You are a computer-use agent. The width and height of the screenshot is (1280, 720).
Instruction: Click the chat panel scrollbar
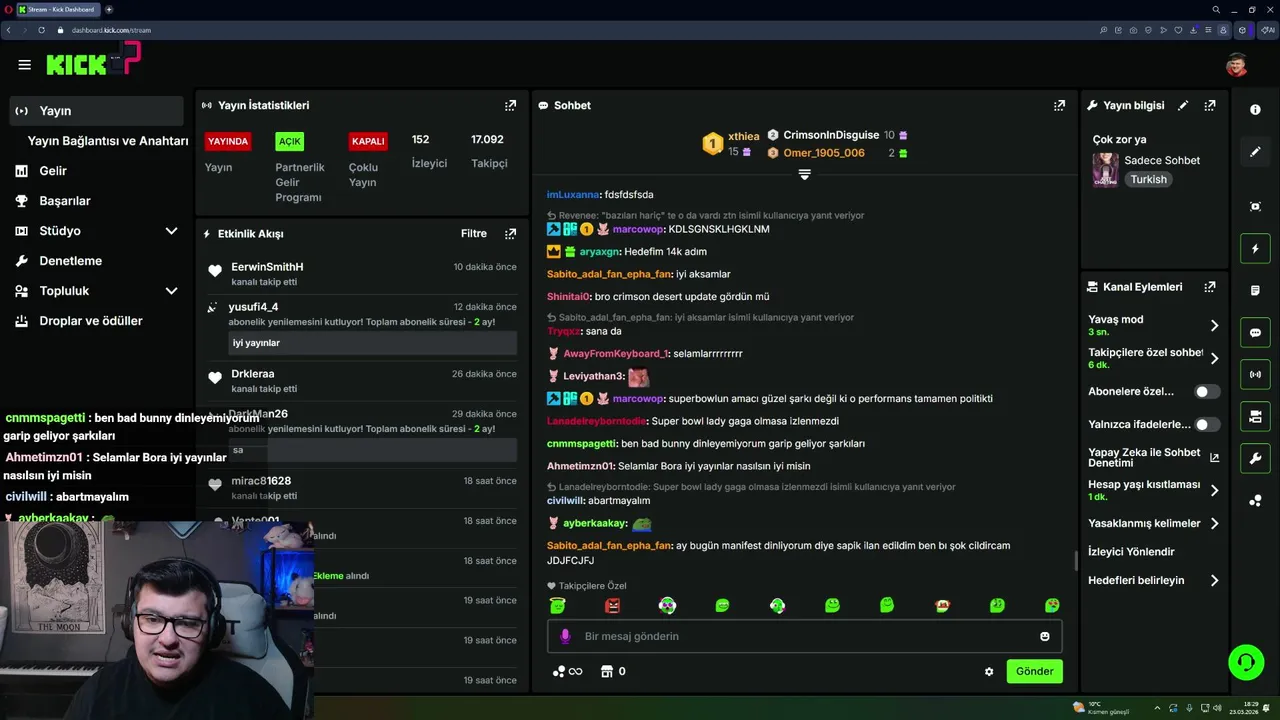pos(1076,560)
